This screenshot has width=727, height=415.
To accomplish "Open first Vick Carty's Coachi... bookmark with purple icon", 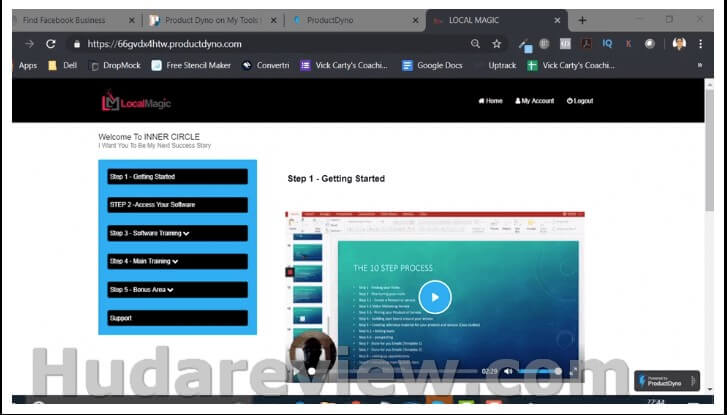I will 344,65.
